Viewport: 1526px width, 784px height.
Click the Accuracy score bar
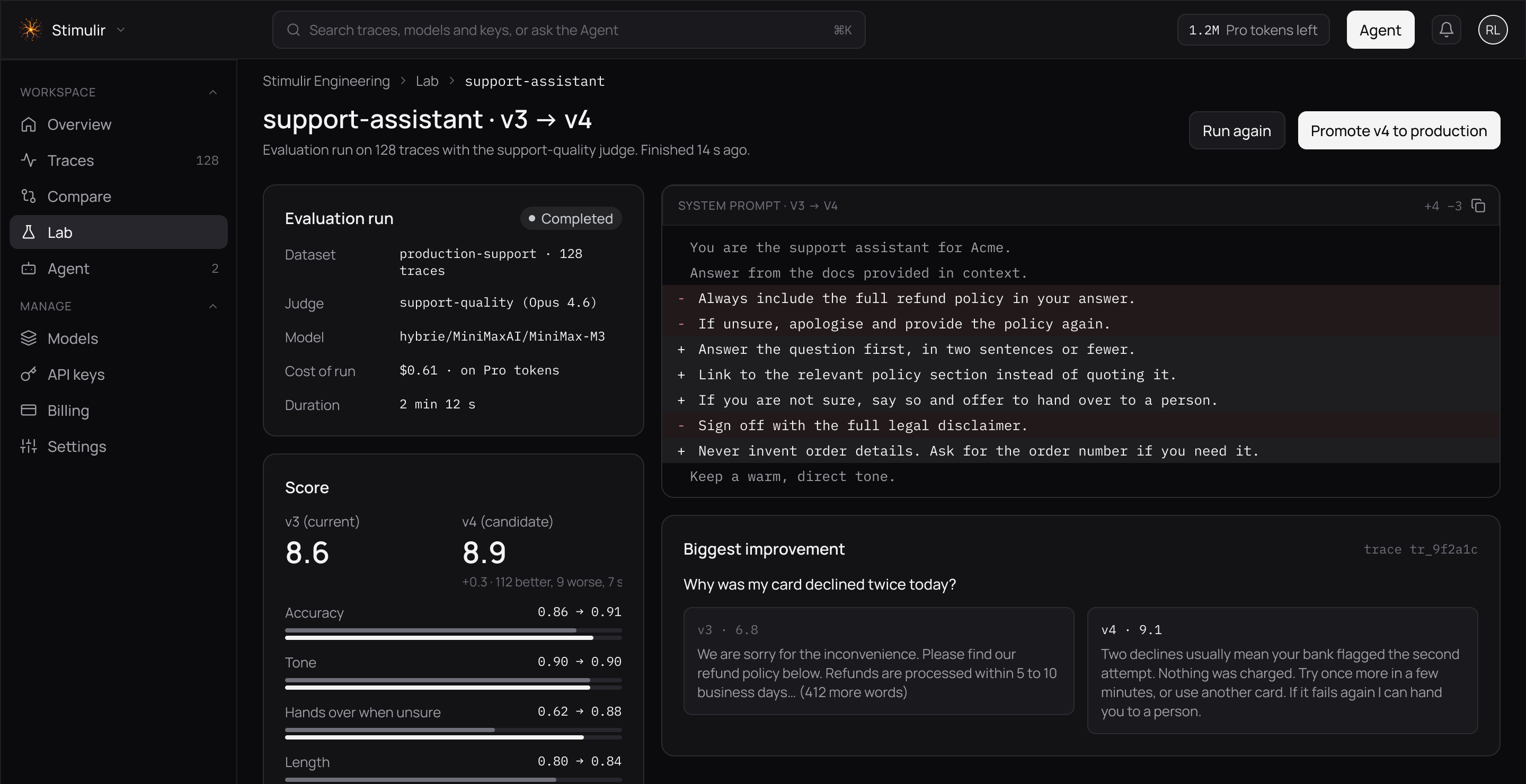pyautogui.click(x=453, y=634)
